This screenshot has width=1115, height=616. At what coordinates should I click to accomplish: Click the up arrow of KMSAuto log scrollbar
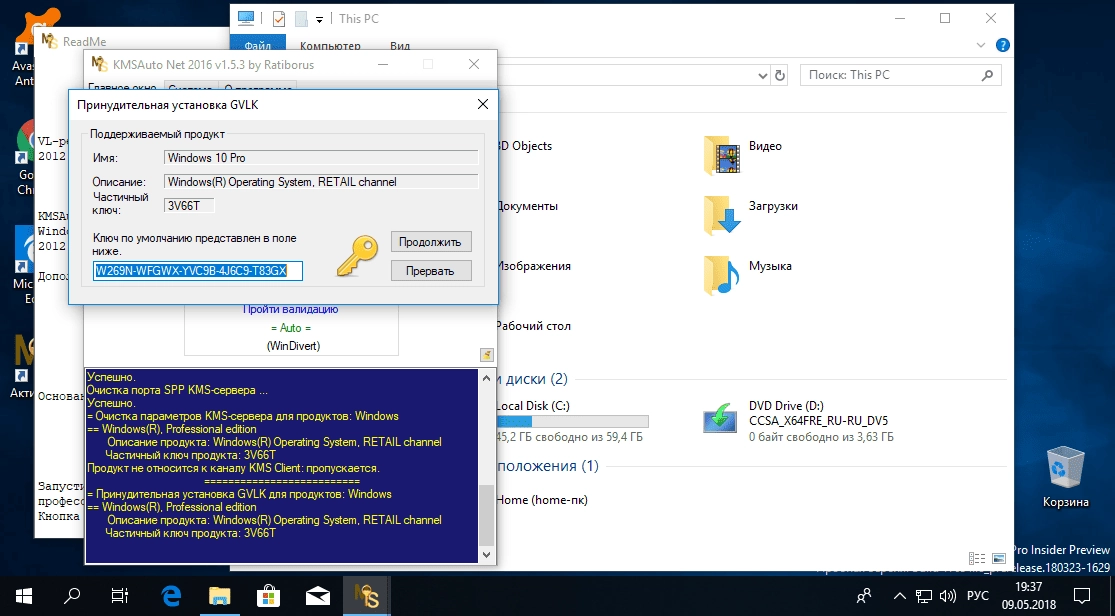coord(486,378)
